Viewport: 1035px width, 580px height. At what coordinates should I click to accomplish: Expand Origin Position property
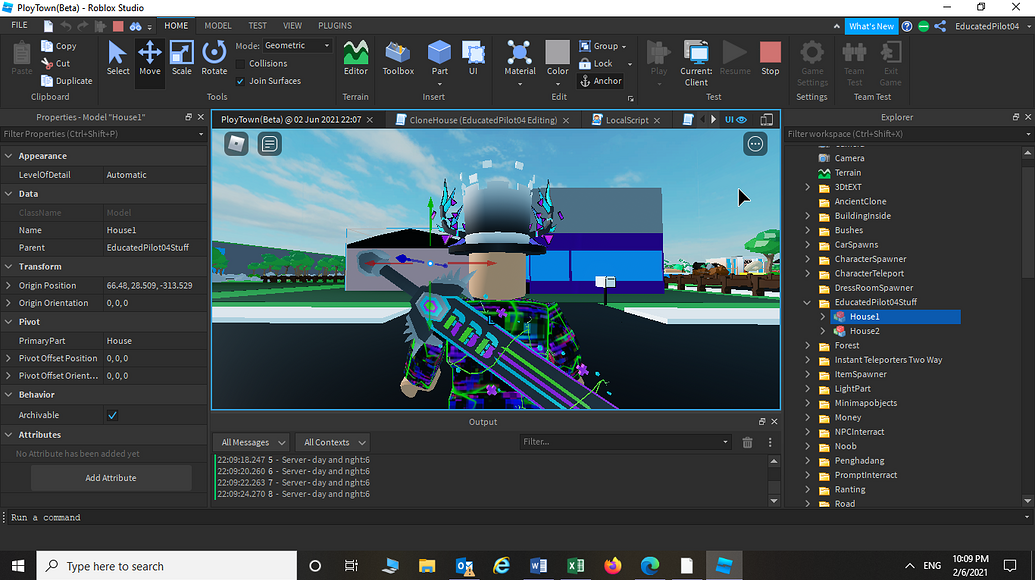(9, 286)
